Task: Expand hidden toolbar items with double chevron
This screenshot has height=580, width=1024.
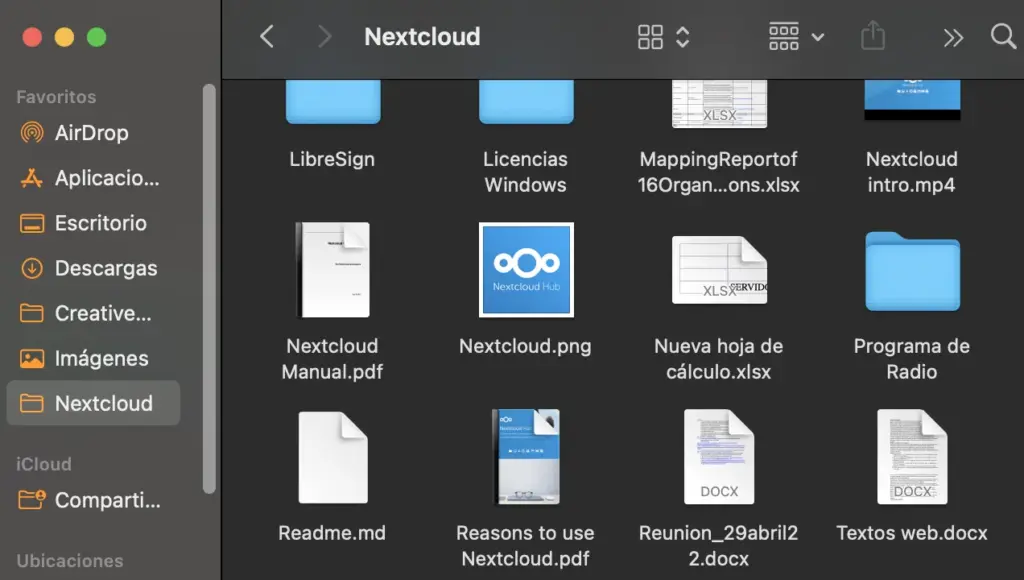Action: [953, 37]
